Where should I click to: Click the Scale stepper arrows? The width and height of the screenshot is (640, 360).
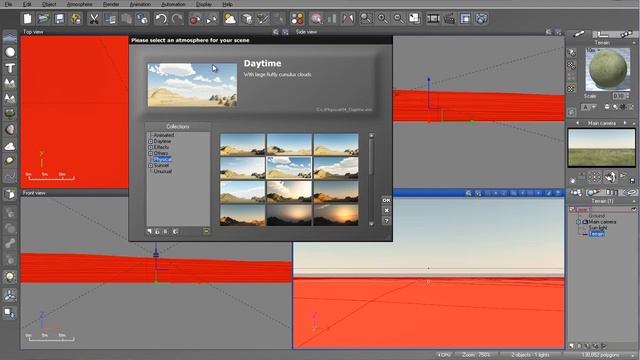(x=627, y=96)
